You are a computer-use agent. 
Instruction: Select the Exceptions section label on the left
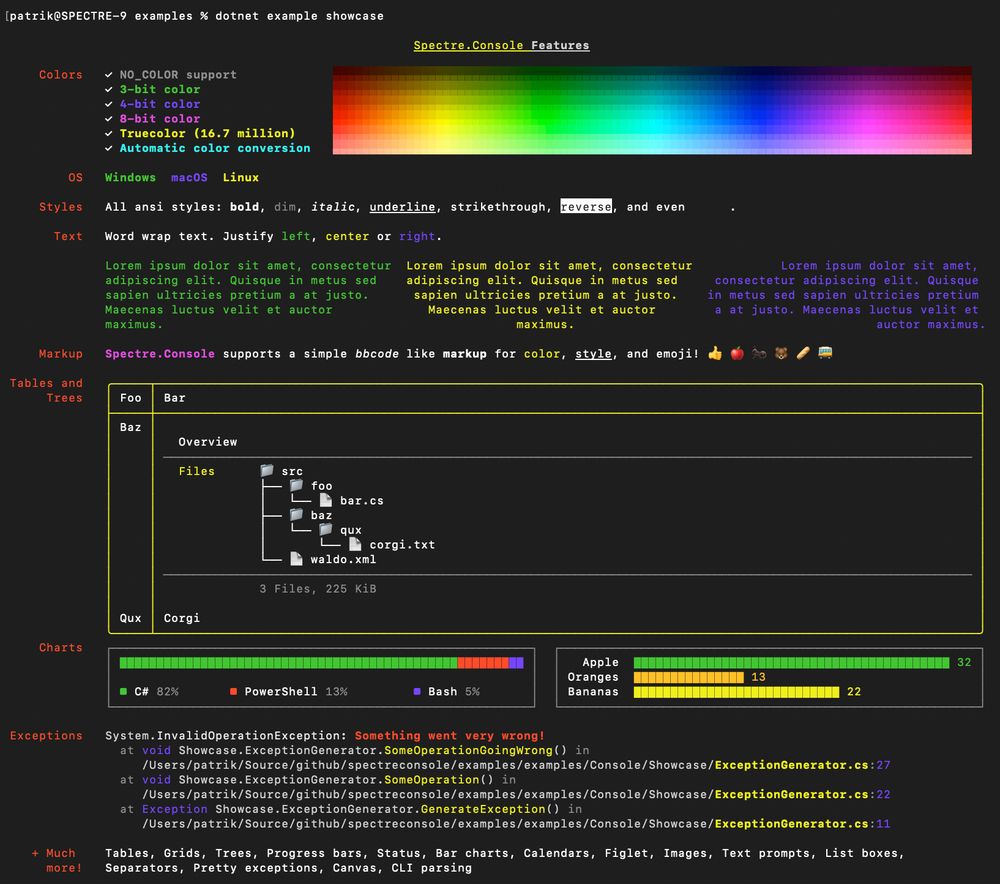click(46, 735)
